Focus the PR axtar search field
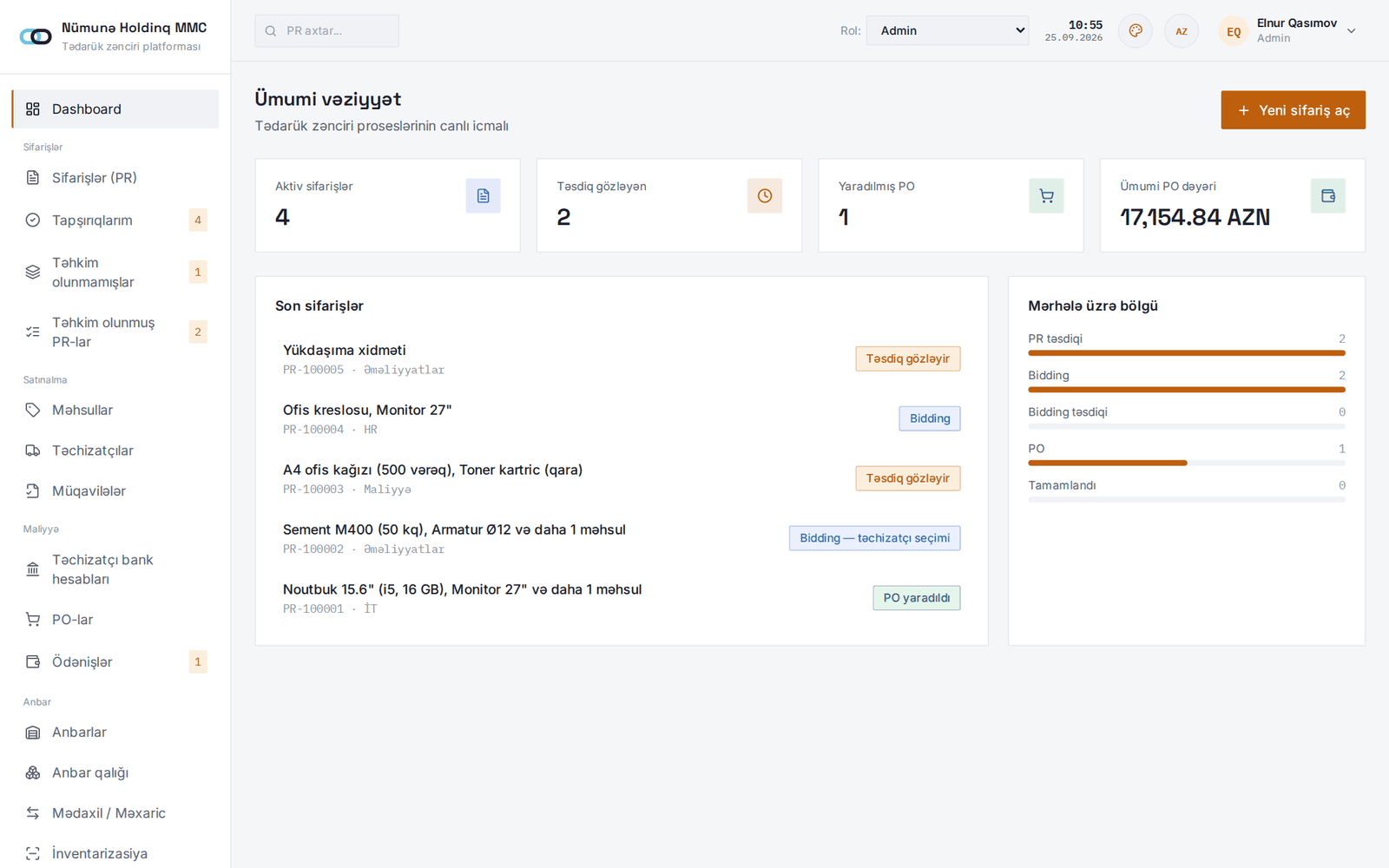1389x868 pixels. 326,31
